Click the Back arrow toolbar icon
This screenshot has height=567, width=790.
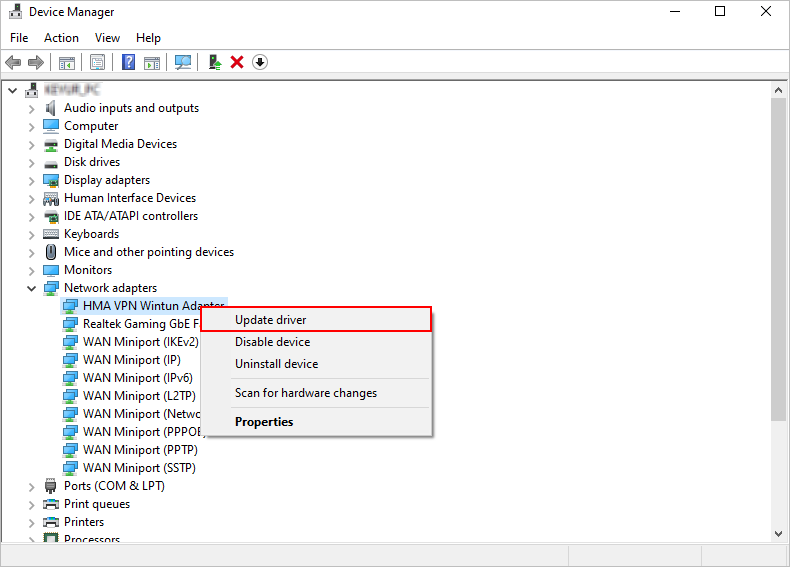(x=13, y=62)
